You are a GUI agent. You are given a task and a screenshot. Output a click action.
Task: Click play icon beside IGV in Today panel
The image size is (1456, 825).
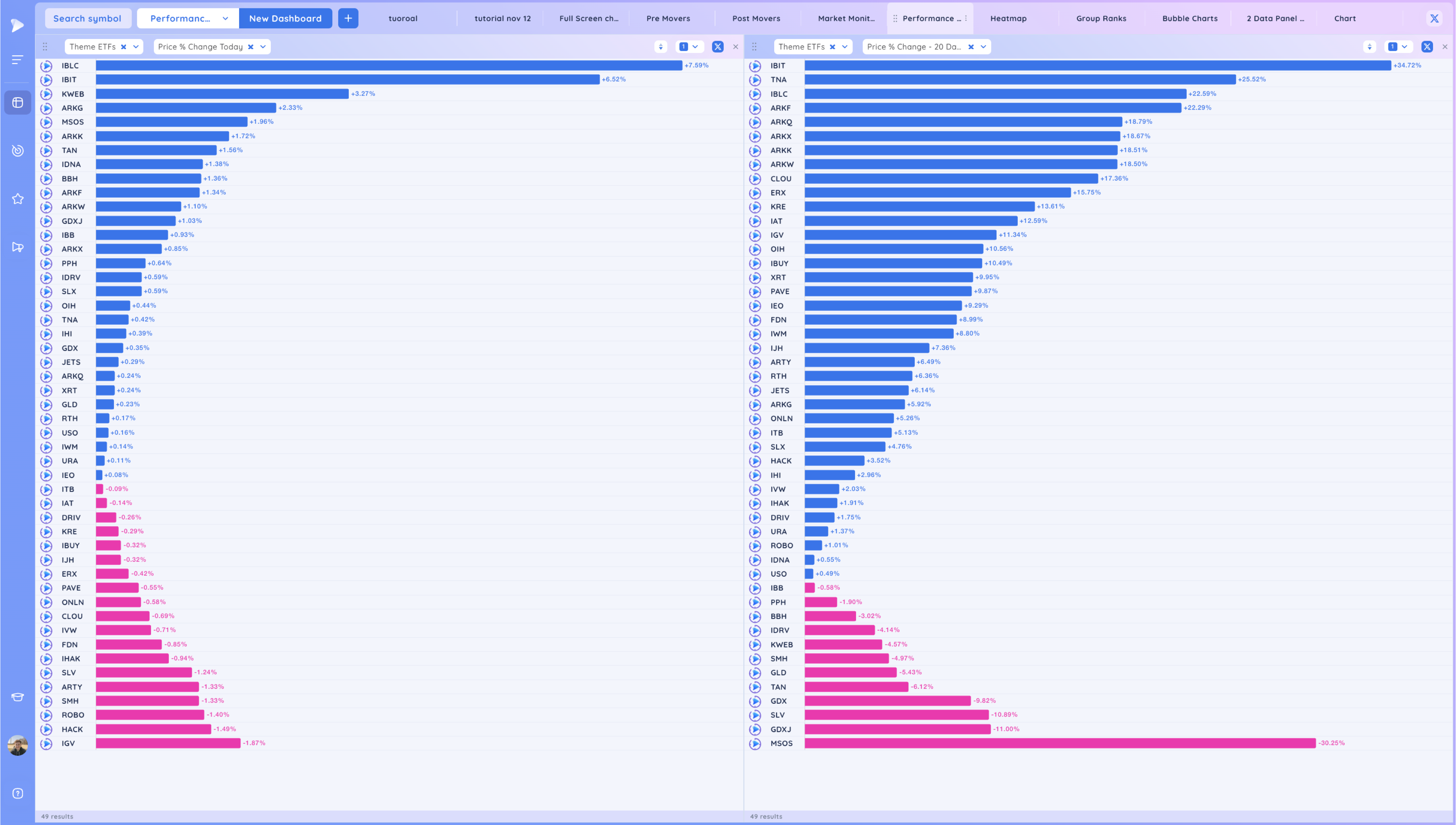(x=47, y=743)
